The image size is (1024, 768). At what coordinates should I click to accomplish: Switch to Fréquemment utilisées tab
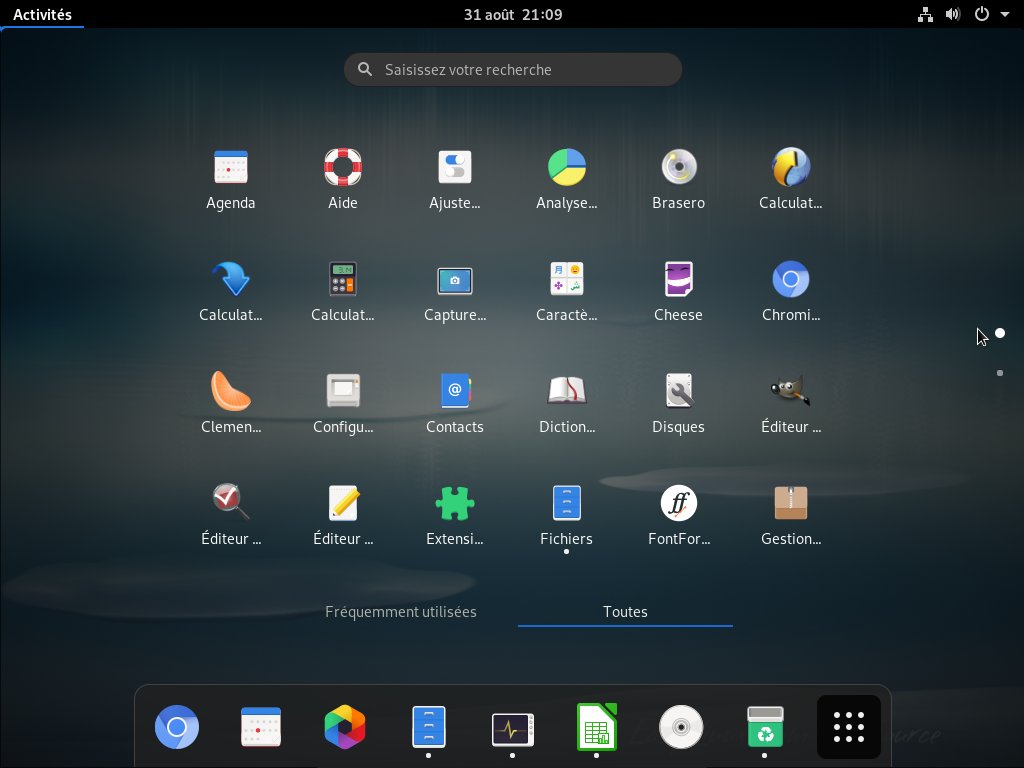coord(401,612)
